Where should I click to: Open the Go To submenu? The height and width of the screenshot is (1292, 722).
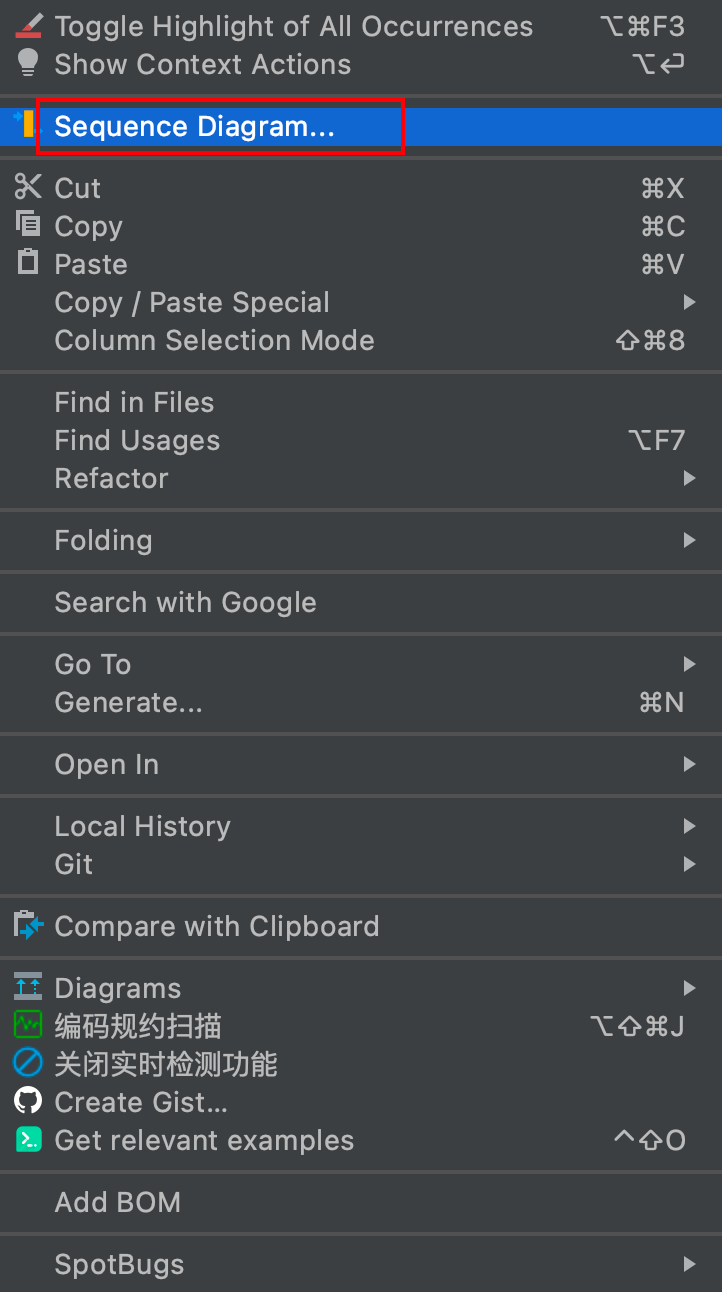click(x=92, y=664)
